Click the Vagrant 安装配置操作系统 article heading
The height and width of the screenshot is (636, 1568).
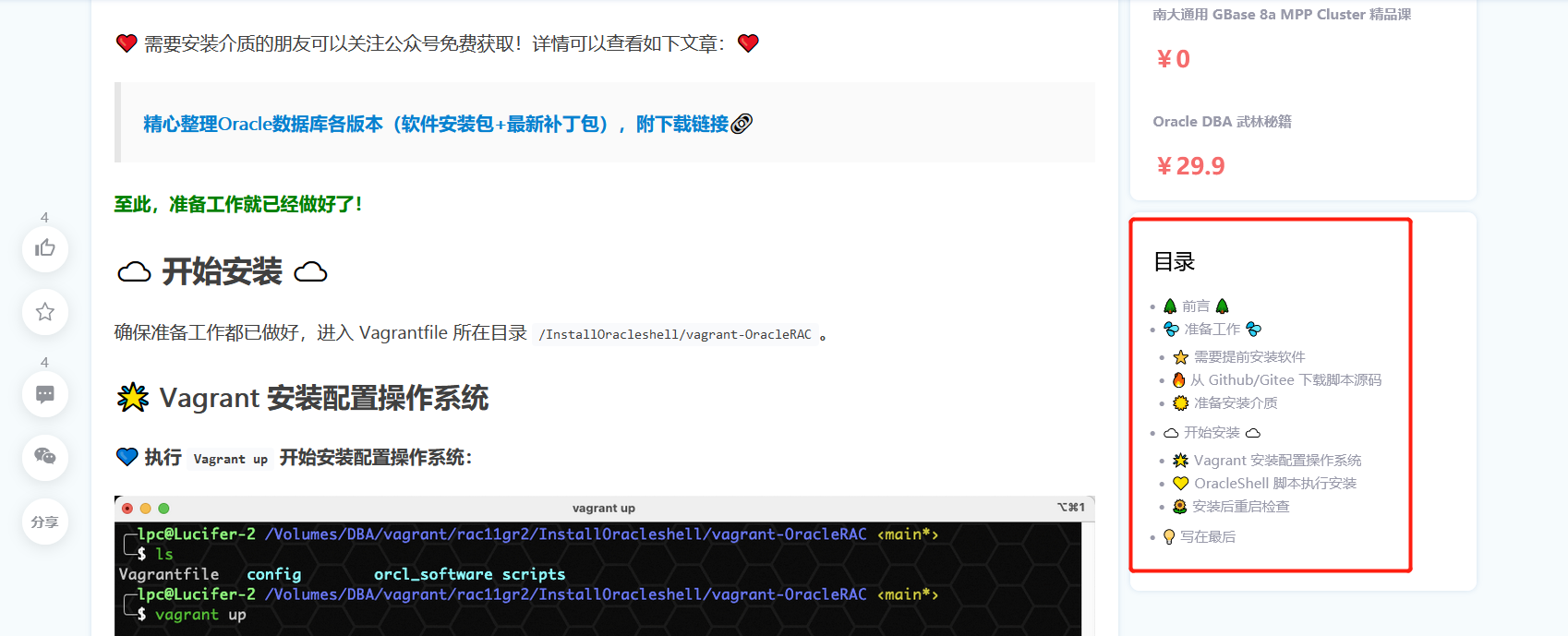click(303, 398)
